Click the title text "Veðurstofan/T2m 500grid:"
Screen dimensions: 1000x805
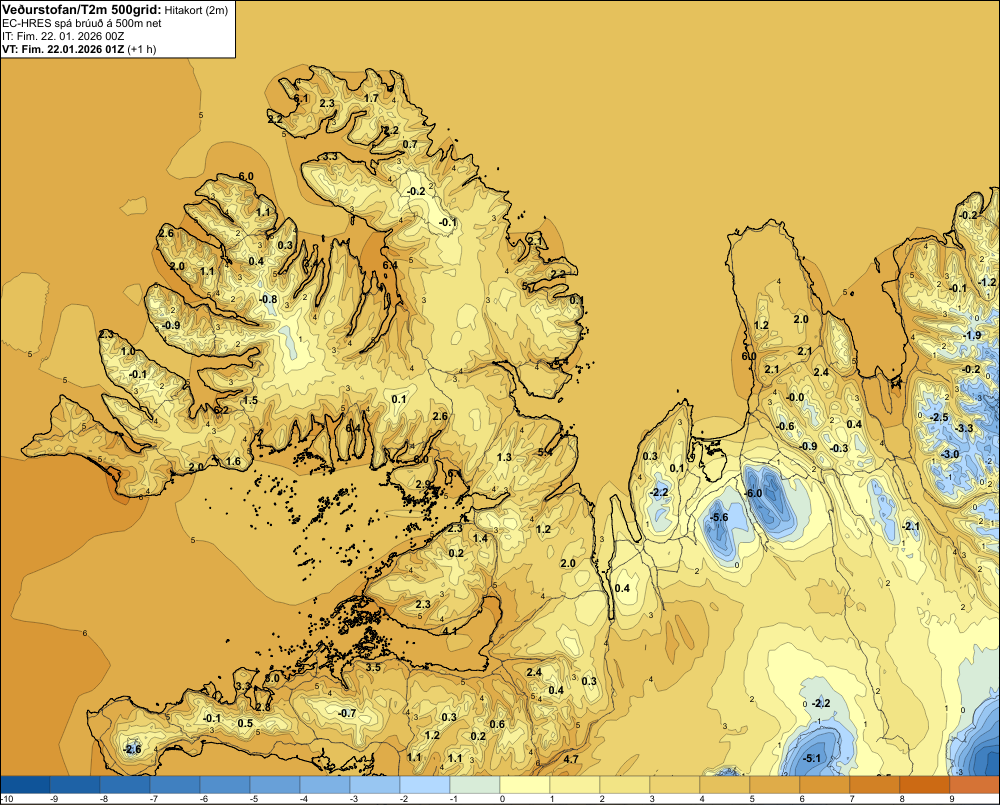(x=82, y=10)
